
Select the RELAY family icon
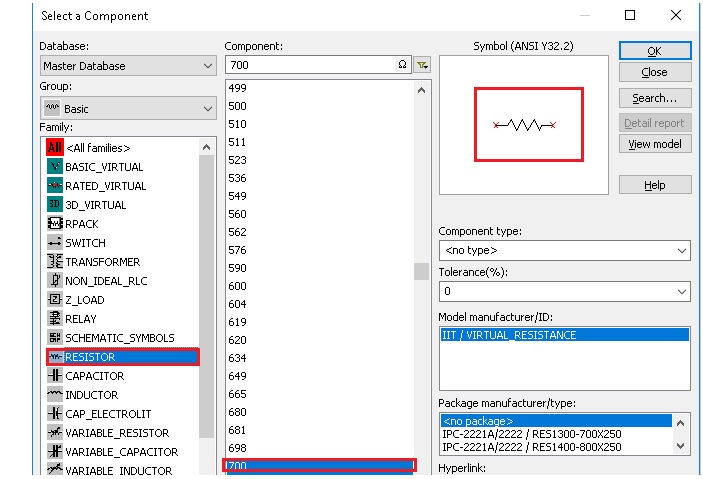(55, 318)
